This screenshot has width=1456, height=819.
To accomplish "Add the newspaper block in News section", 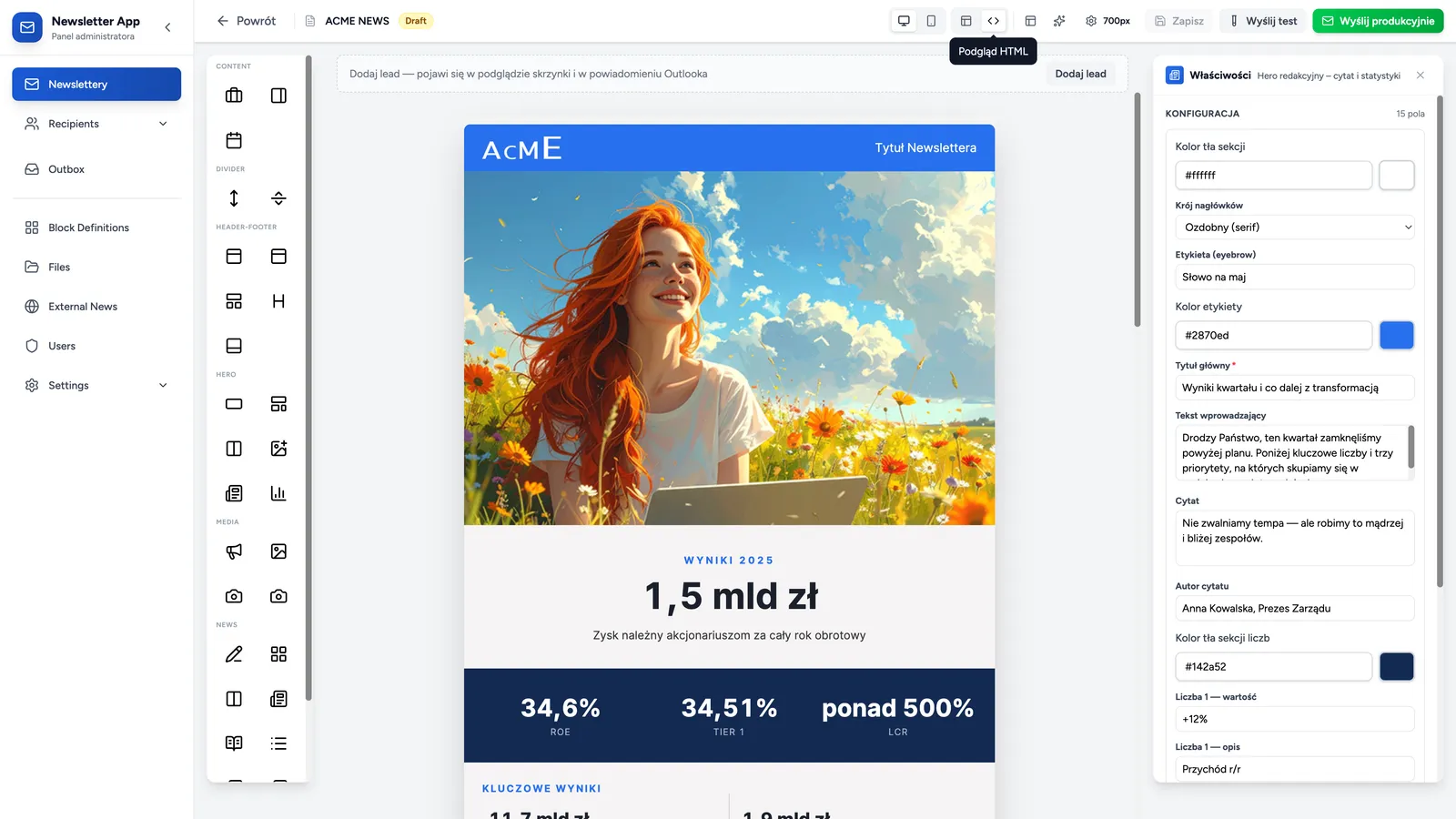I will tap(278, 699).
